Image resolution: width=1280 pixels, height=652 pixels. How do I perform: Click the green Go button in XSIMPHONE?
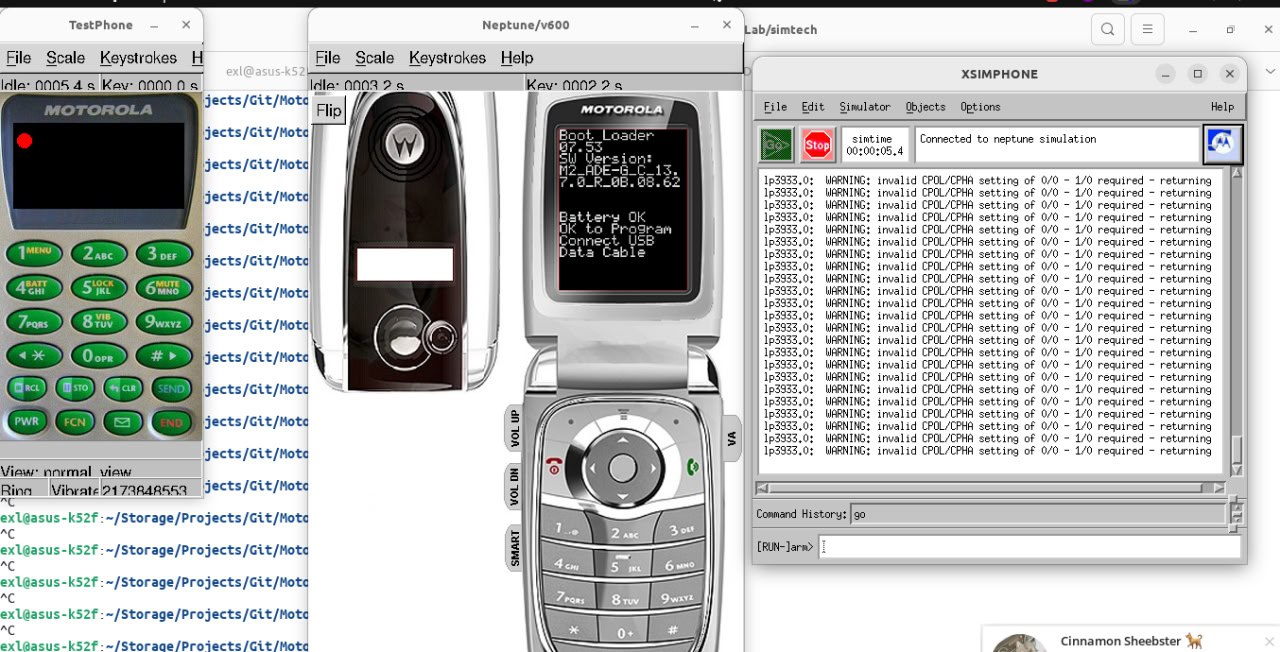[x=777, y=145]
